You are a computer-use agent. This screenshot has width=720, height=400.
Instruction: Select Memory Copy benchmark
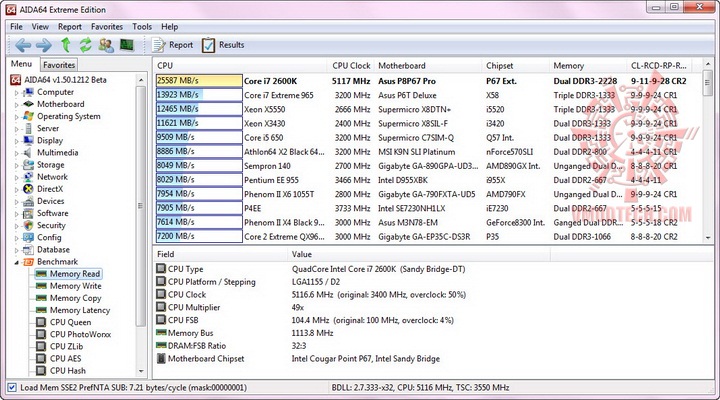coord(75,298)
